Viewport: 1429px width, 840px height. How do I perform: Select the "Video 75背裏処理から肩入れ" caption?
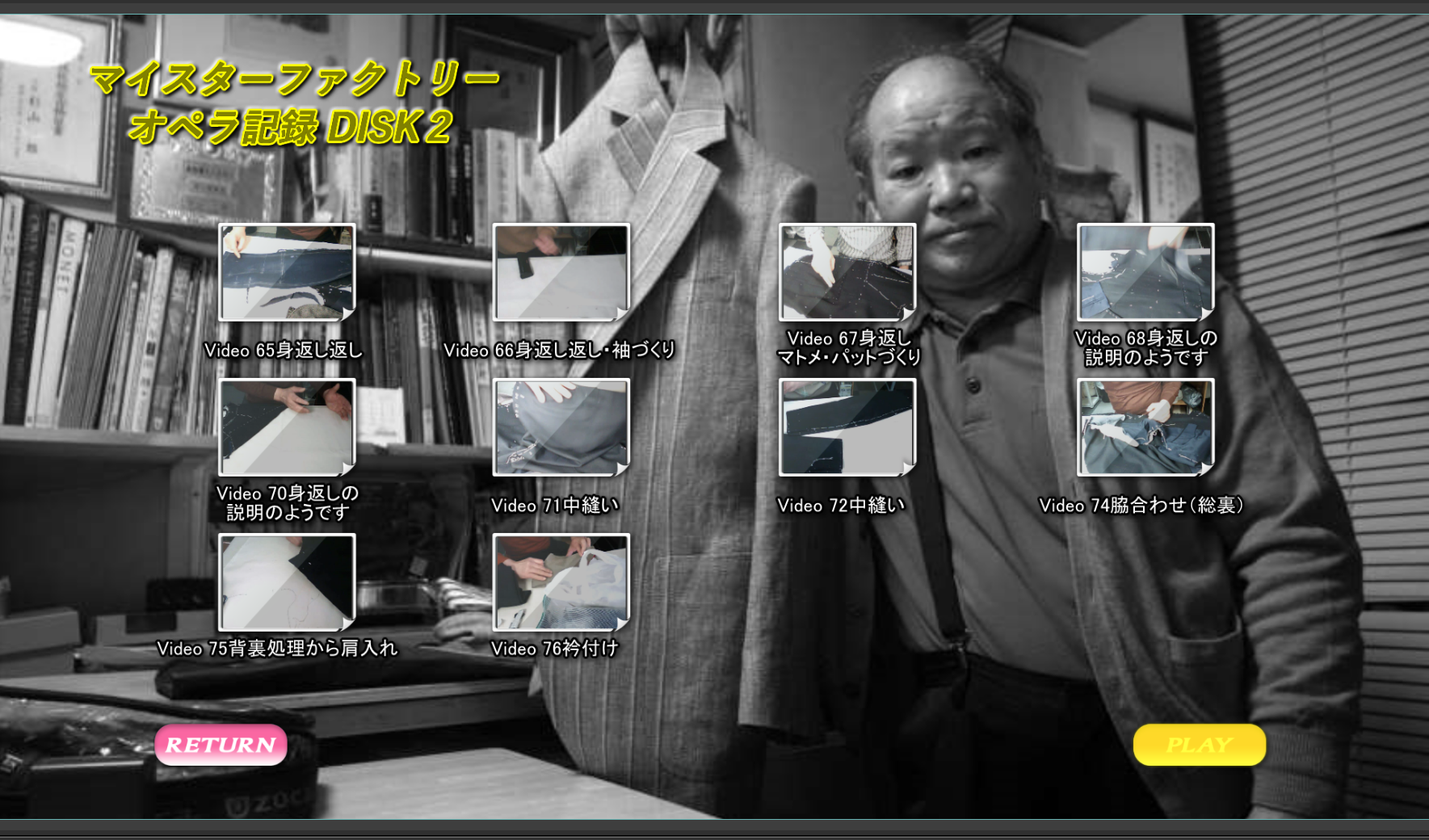[x=277, y=649]
